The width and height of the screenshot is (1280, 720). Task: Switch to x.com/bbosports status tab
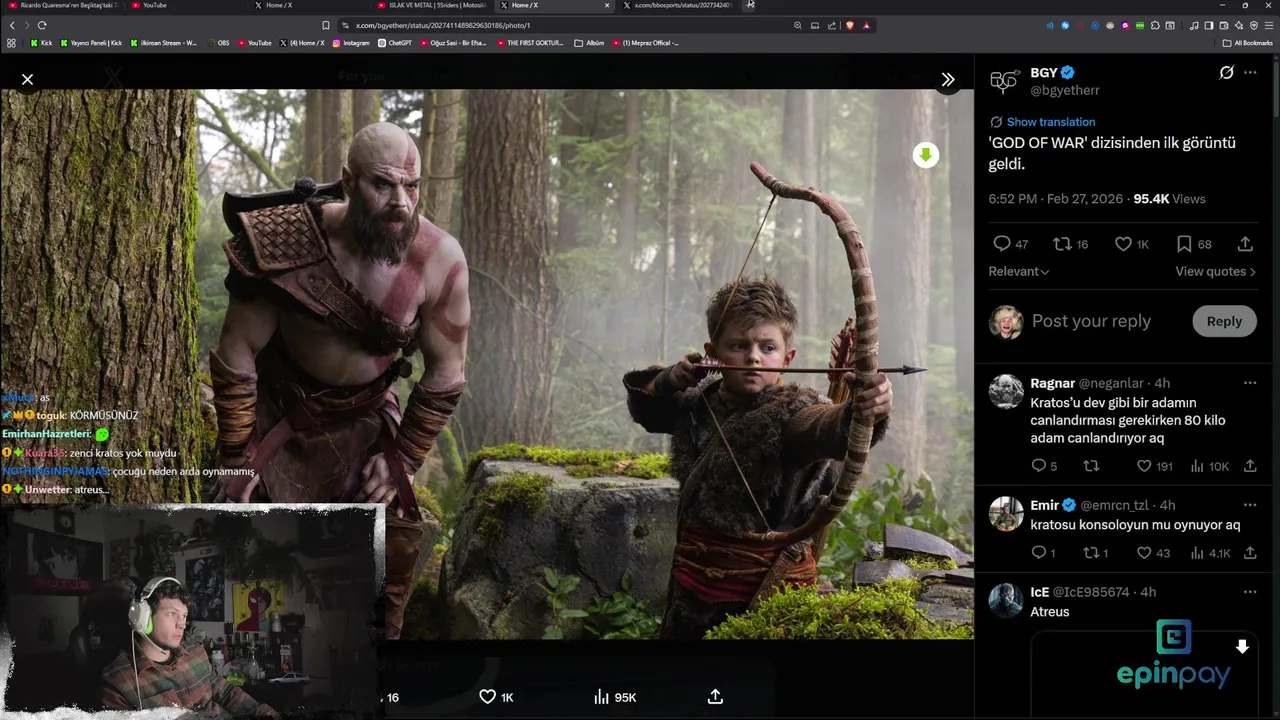point(680,5)
